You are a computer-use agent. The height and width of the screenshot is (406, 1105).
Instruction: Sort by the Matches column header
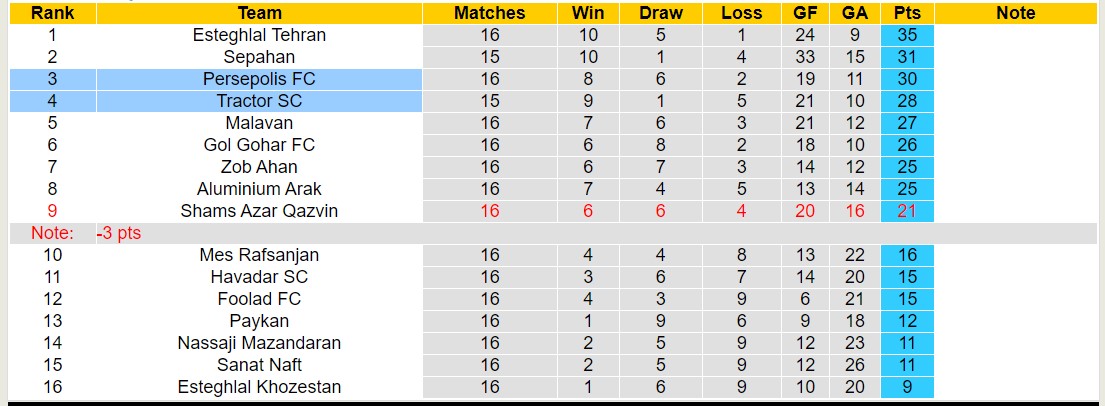[x=489, y=13]
